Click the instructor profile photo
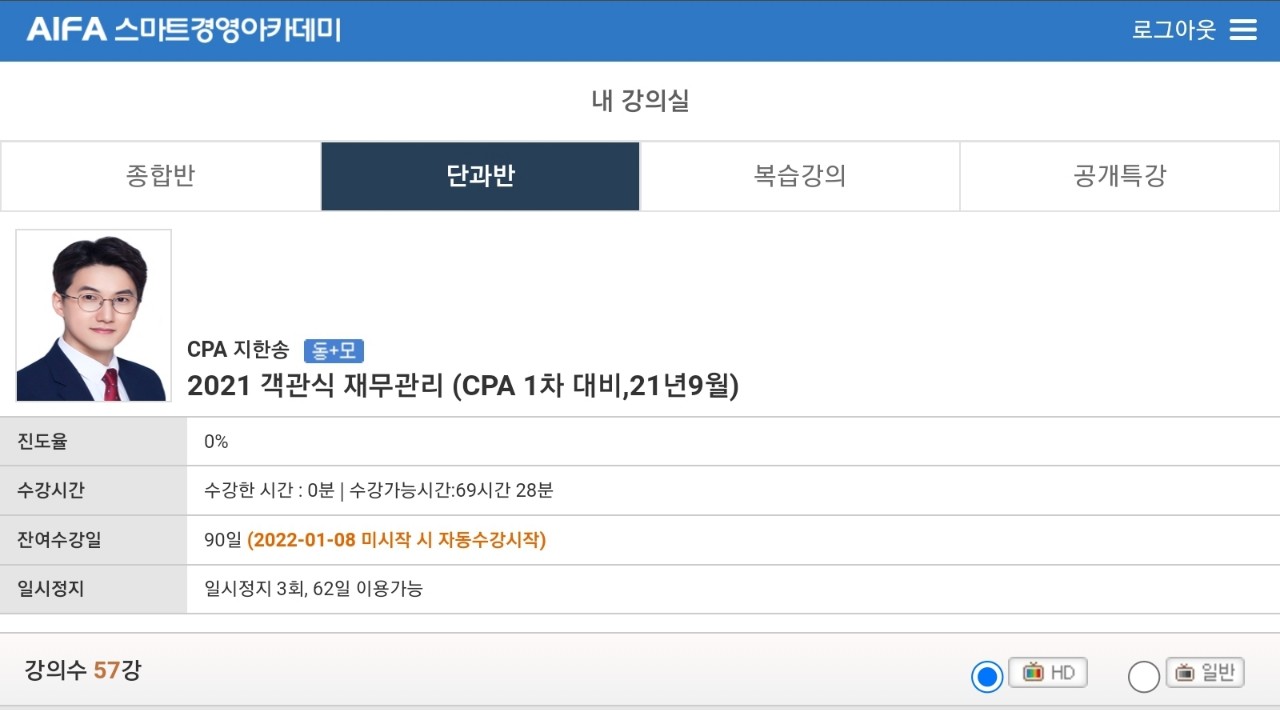1280x710 pixels. point(93,316)
